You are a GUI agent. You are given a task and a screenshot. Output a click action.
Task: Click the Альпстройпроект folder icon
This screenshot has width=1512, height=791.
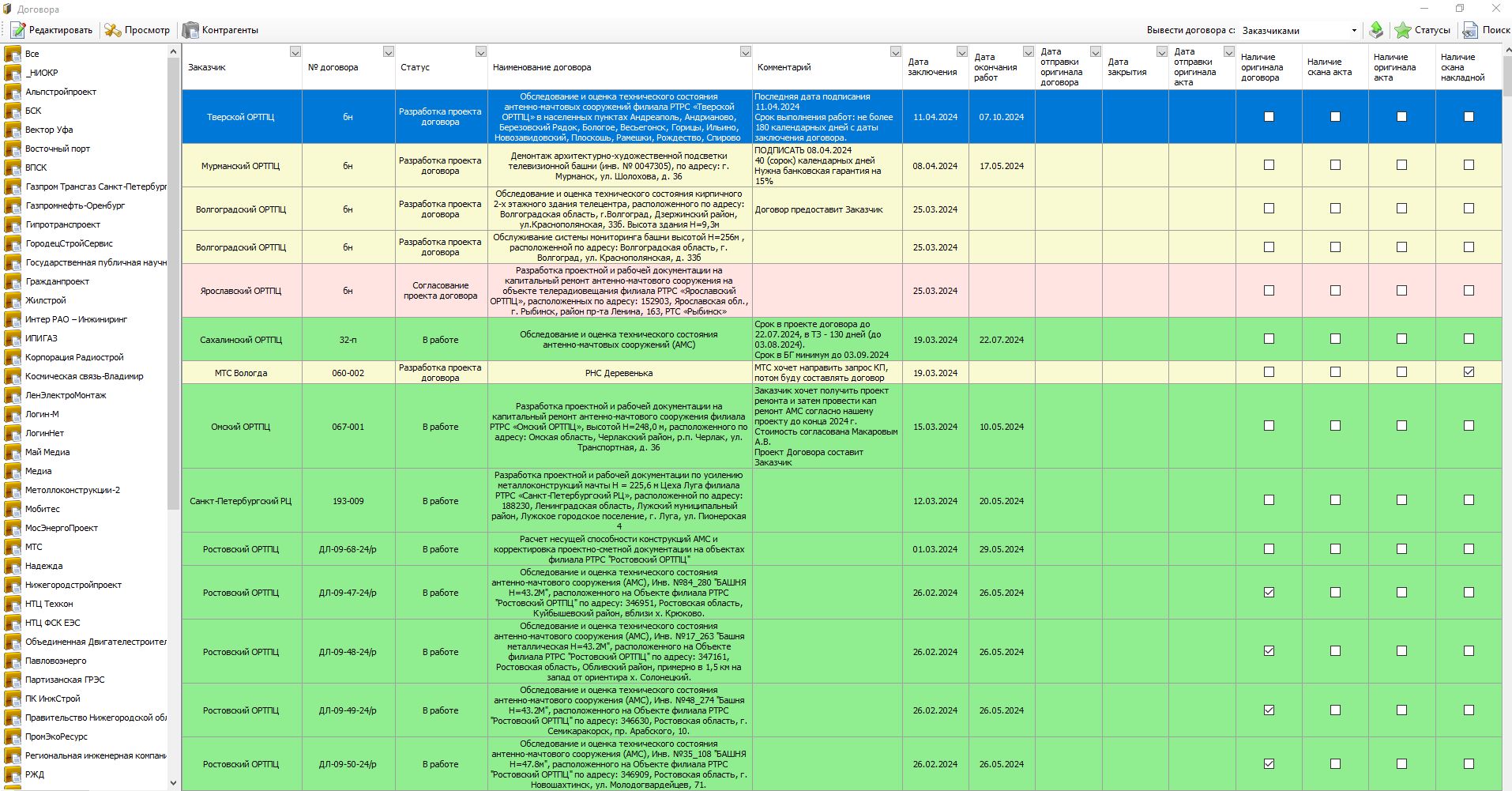click(x=13, y=92)
